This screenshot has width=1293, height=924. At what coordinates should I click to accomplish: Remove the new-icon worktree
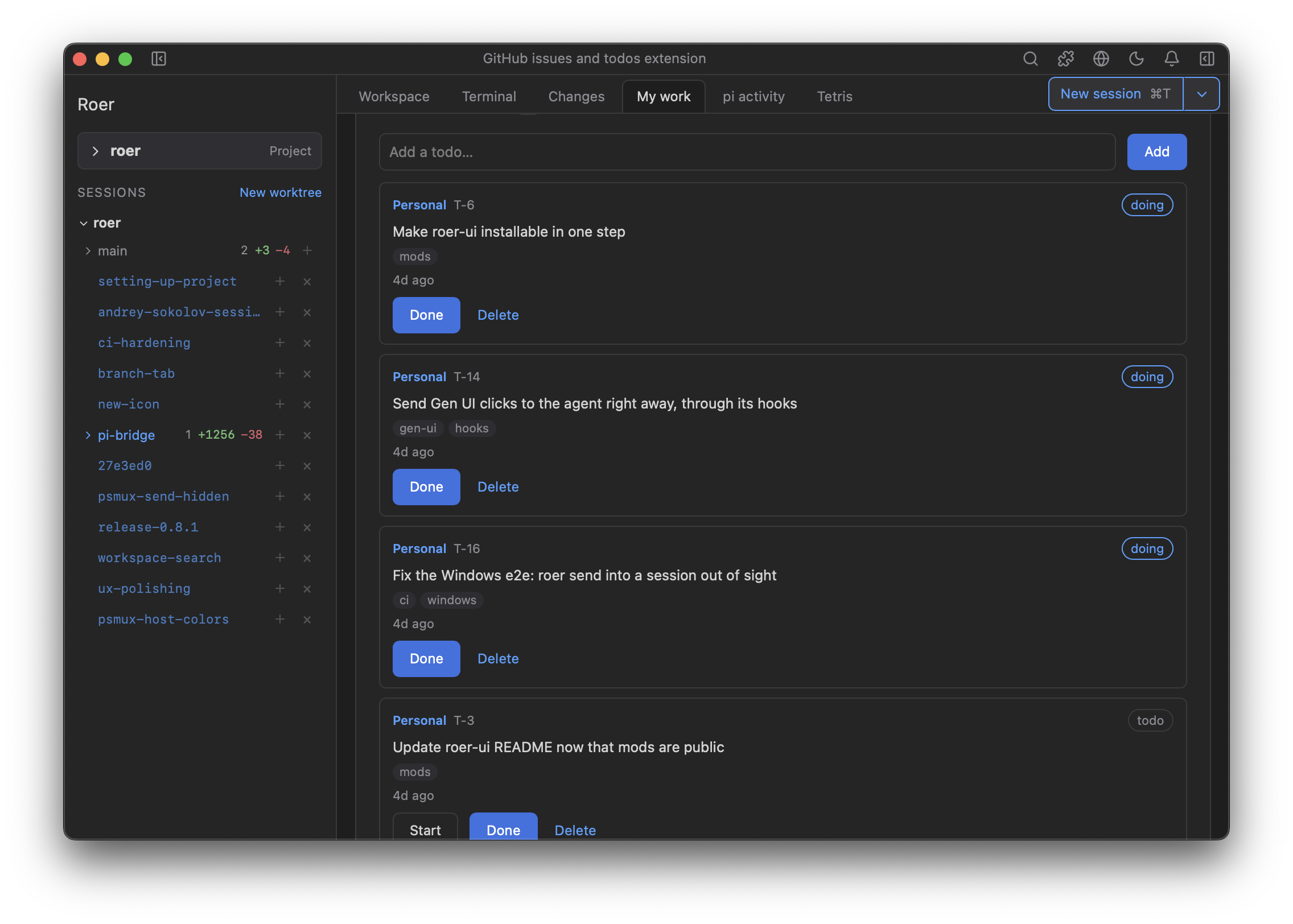tap(307, 405)
